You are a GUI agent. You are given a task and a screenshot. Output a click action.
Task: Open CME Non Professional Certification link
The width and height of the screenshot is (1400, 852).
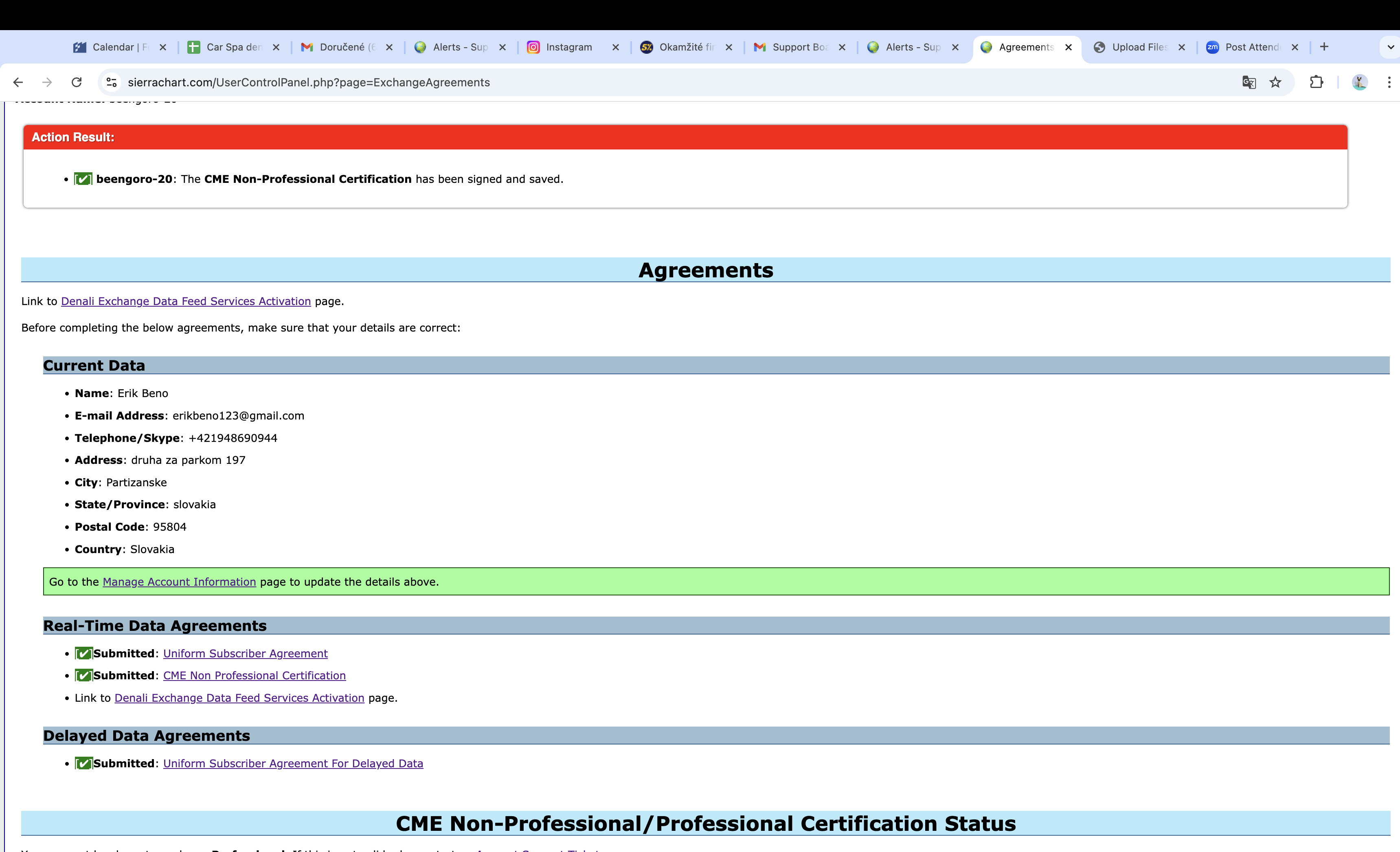click(254, 675)
